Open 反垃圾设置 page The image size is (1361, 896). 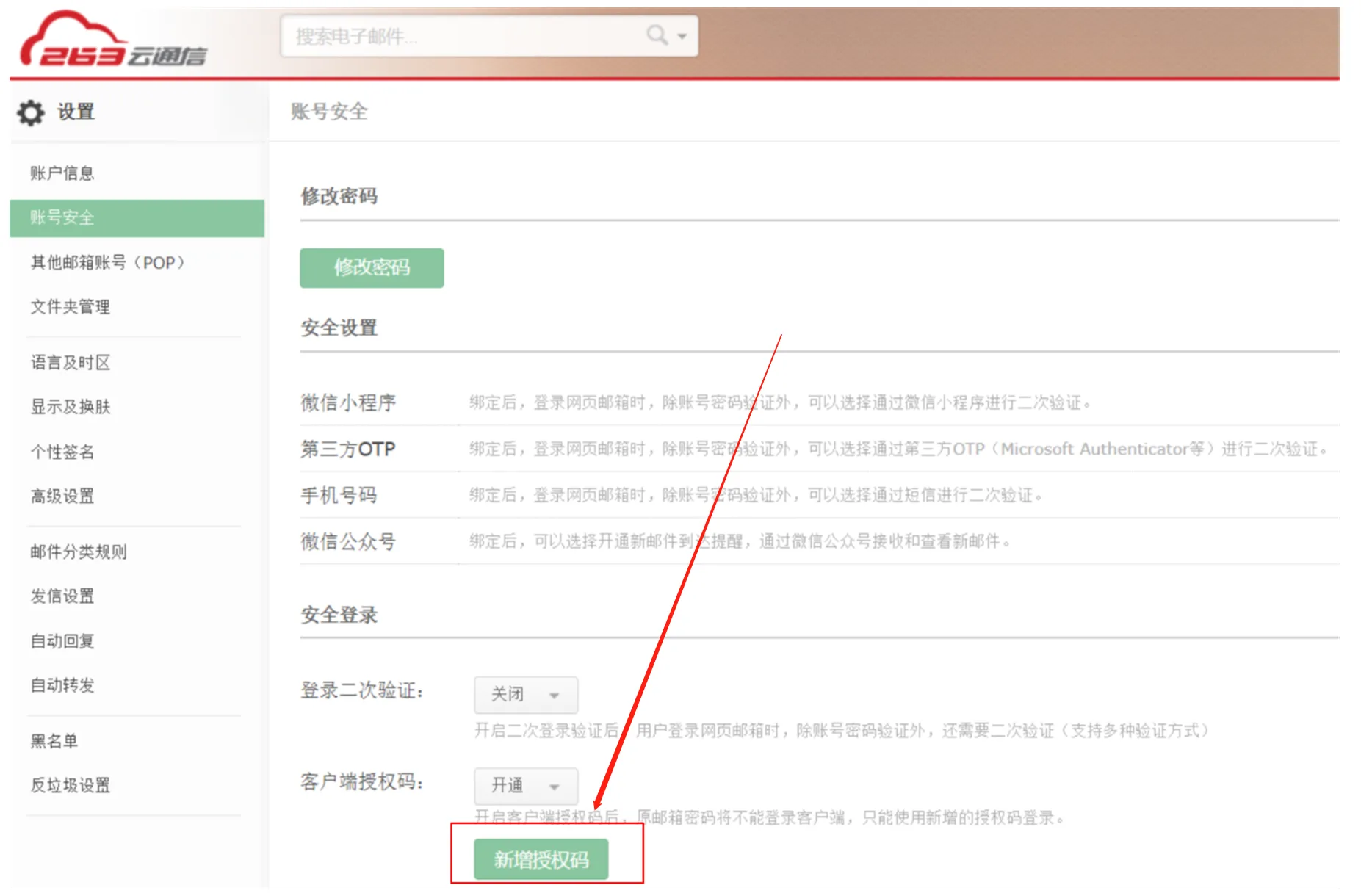click(x=71, y=785)
